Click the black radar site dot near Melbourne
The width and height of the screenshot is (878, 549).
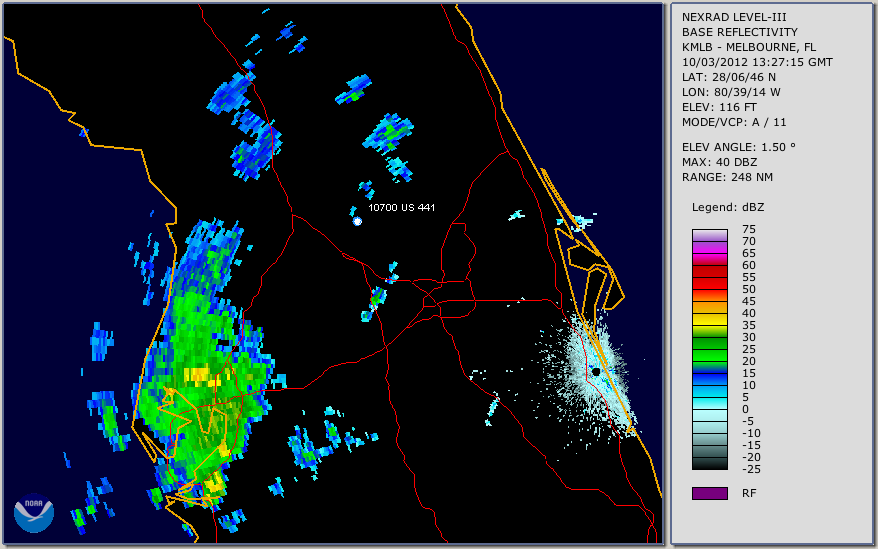click(596, 371)
